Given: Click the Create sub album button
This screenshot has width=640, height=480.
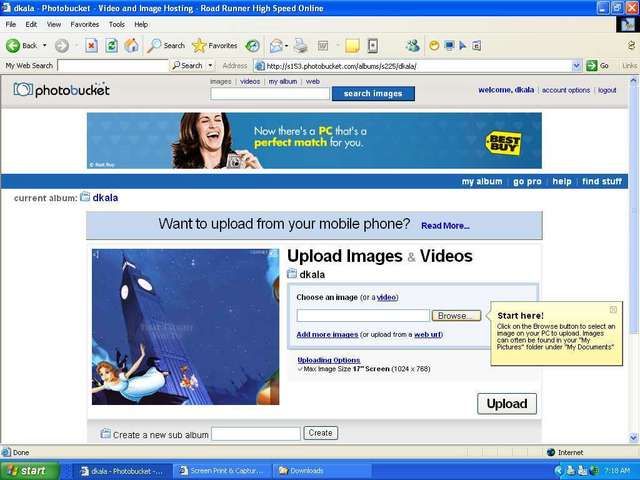Looking at the screenshot, I should pos(320,433).
